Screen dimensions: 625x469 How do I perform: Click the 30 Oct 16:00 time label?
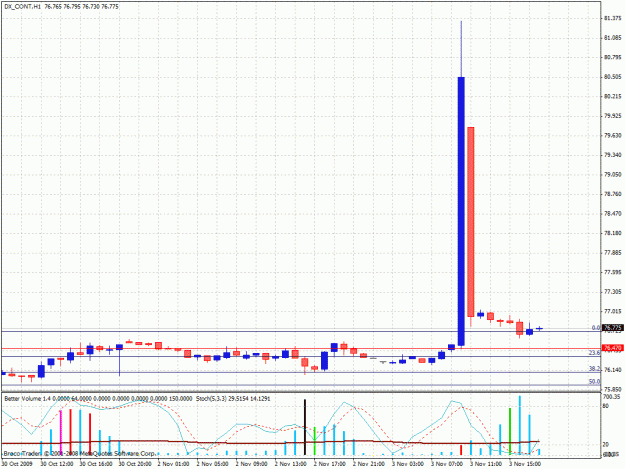coord(96,464)
